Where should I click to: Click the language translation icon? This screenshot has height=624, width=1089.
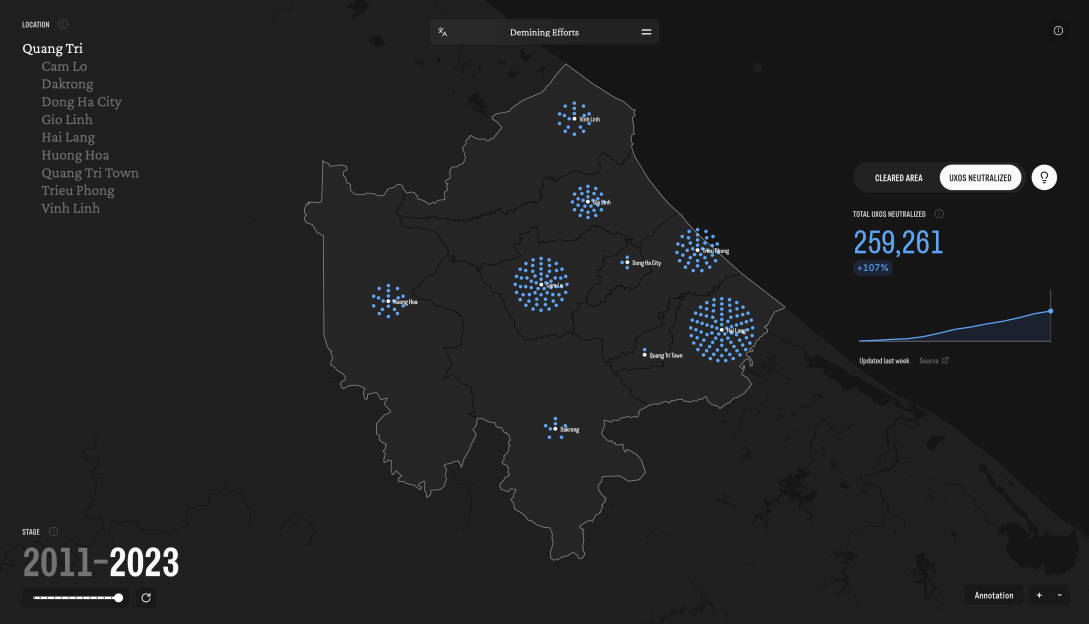tap(442, 32)
